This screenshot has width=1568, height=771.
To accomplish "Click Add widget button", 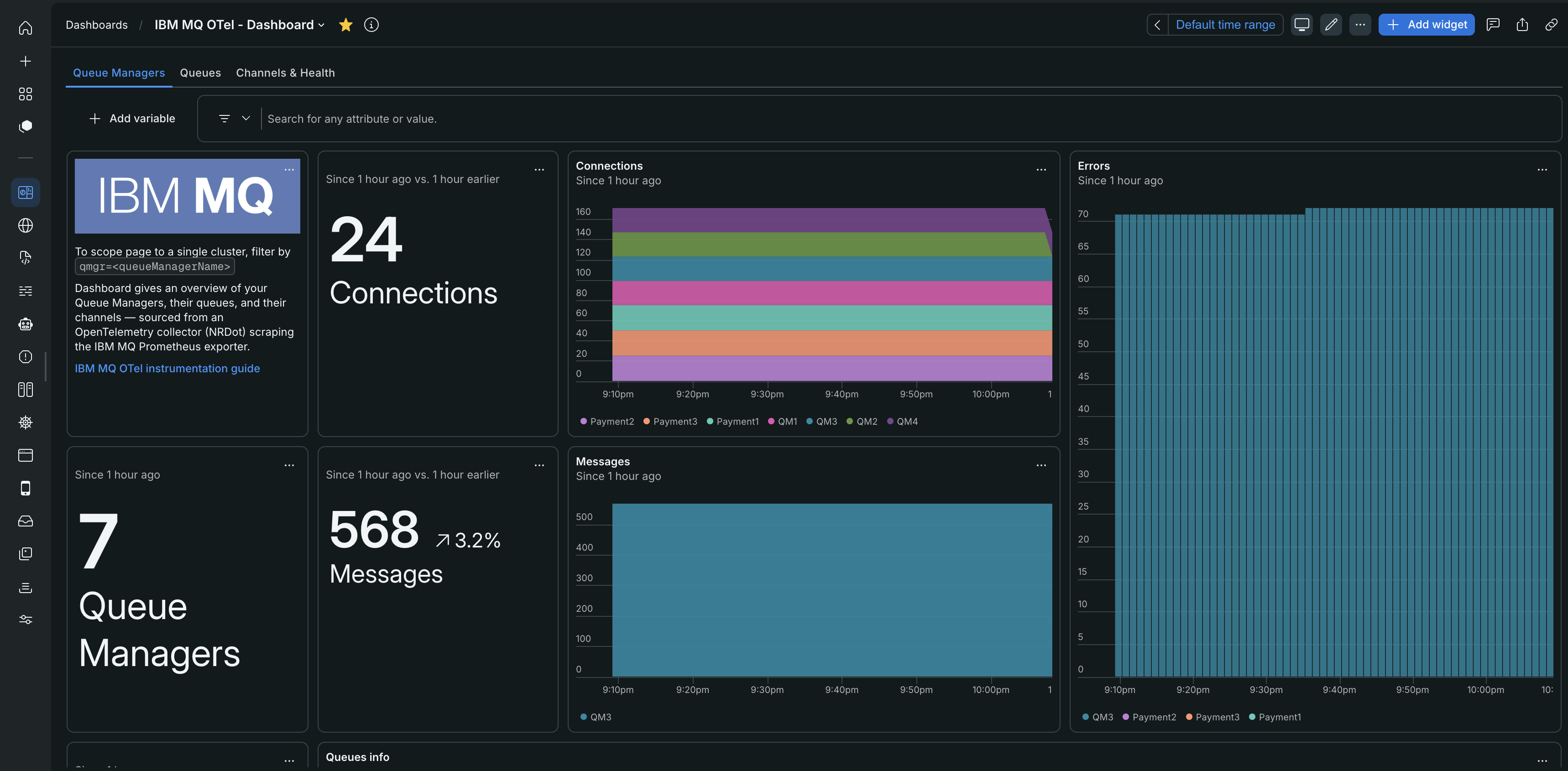I will (1426, 24).
